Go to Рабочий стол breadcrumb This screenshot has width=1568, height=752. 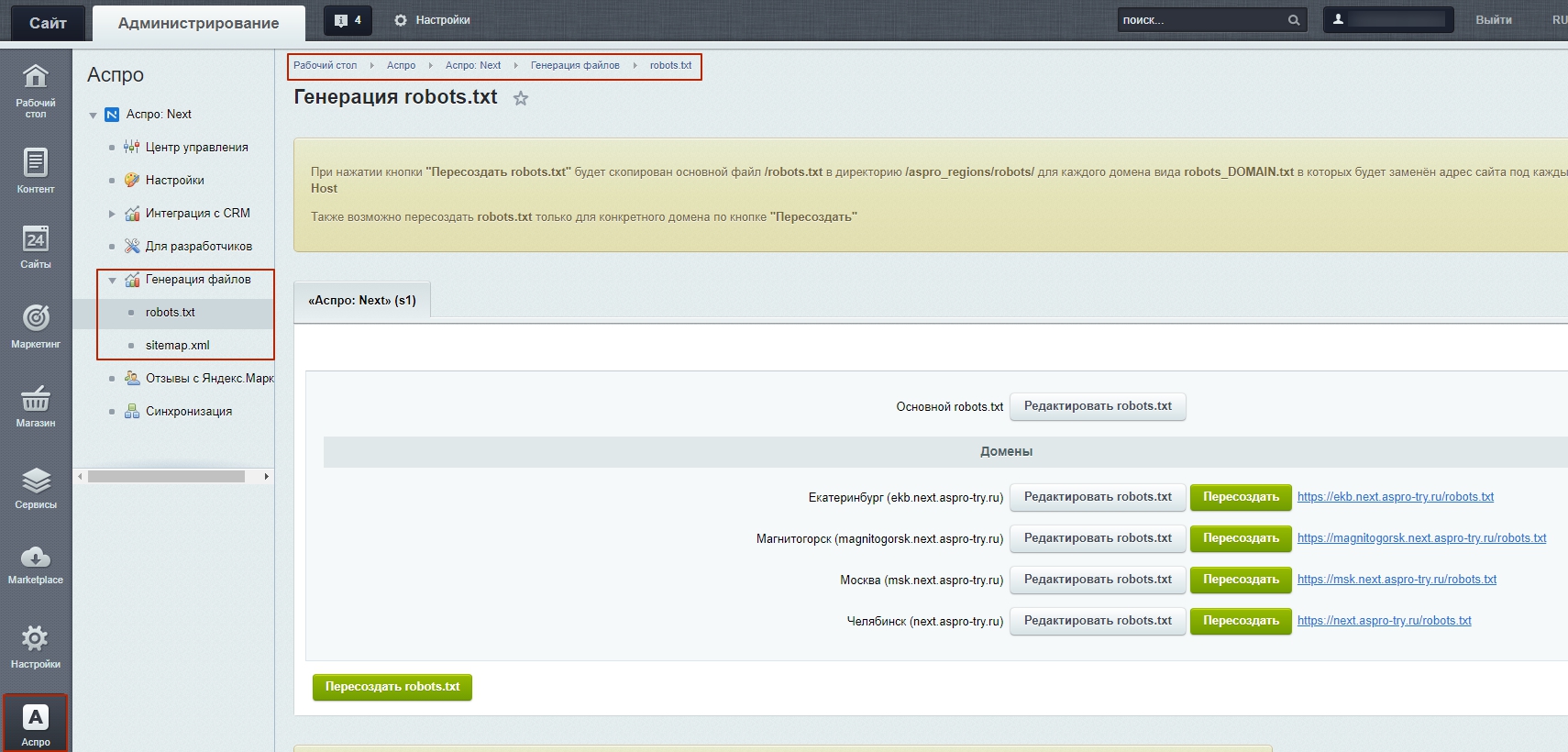click(x=326, y=66)
